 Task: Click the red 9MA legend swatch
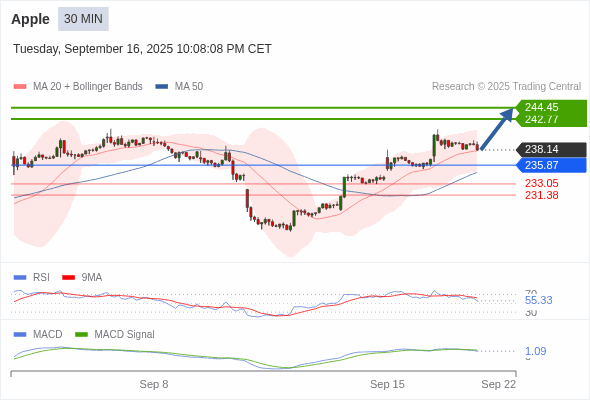coord(68,278)
